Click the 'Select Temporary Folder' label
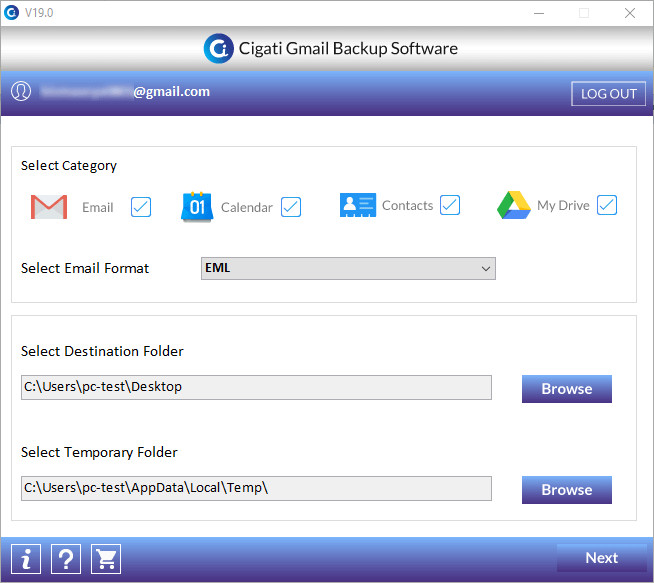654x583 pixels. point(99,452)
